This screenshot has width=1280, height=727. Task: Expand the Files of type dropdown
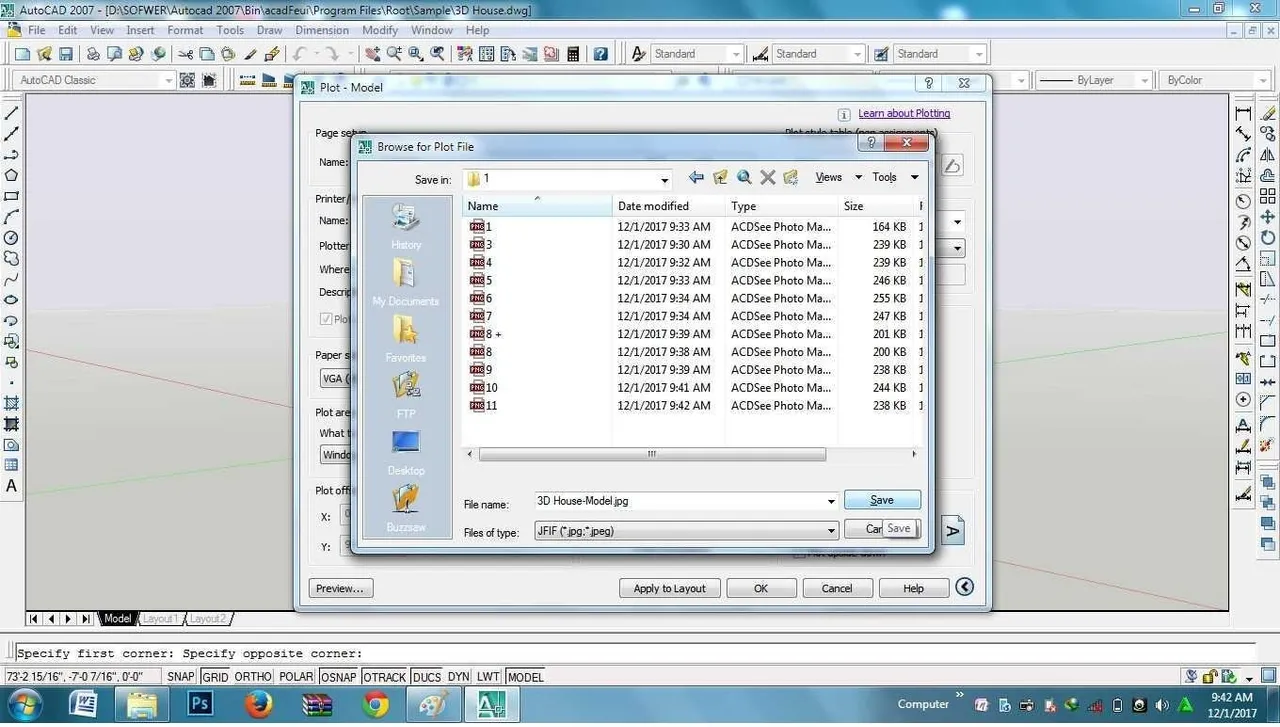[831, 531]
